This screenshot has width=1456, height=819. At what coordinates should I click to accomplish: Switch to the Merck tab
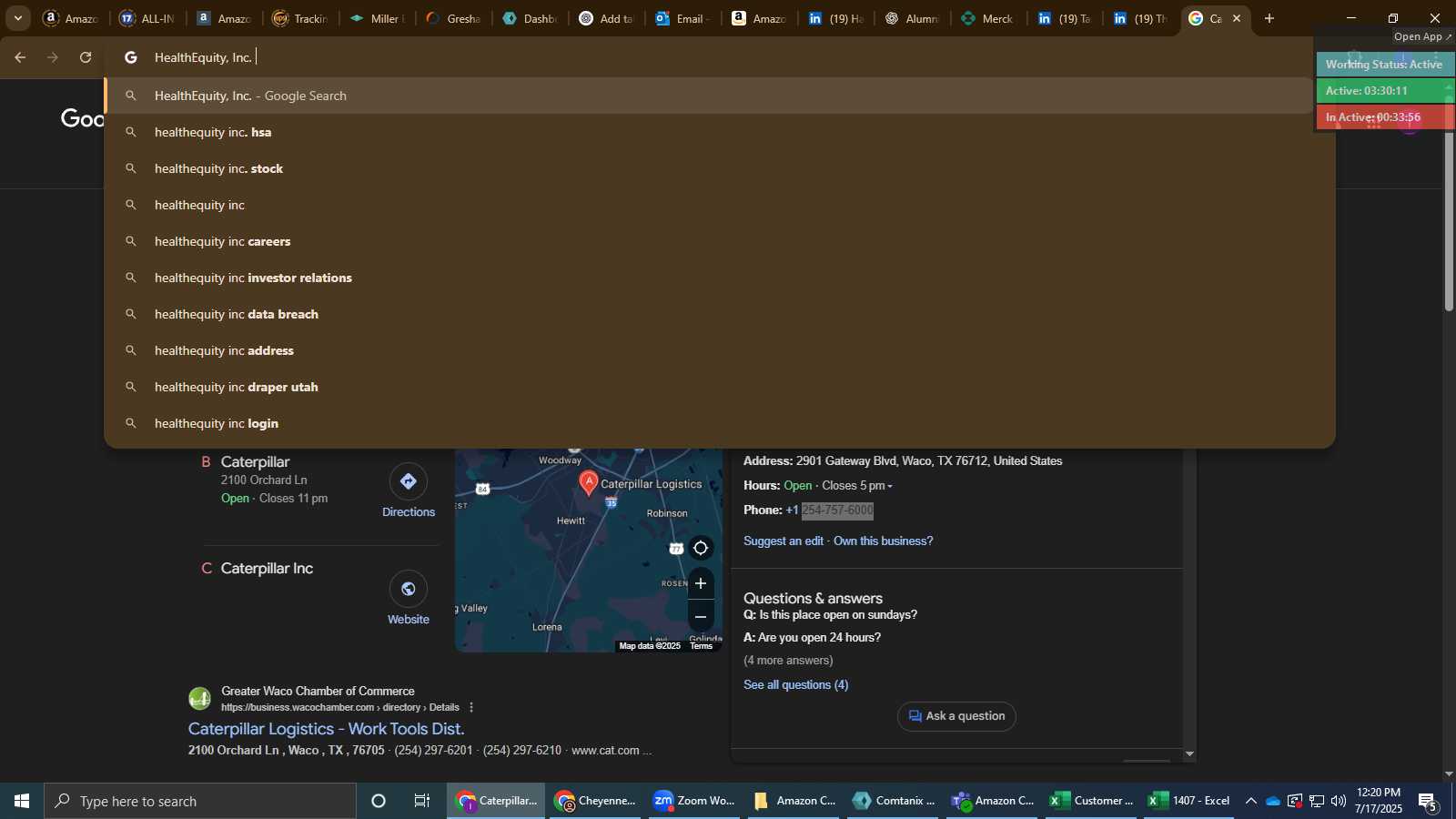[988, 18]
